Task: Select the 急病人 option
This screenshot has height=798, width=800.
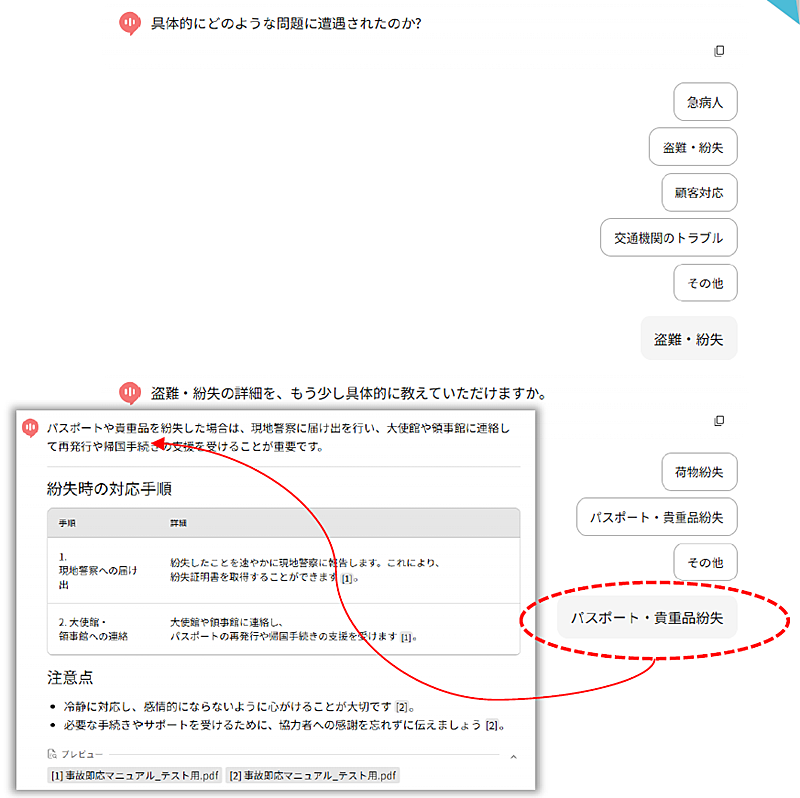Action: (x=704, y=102)
